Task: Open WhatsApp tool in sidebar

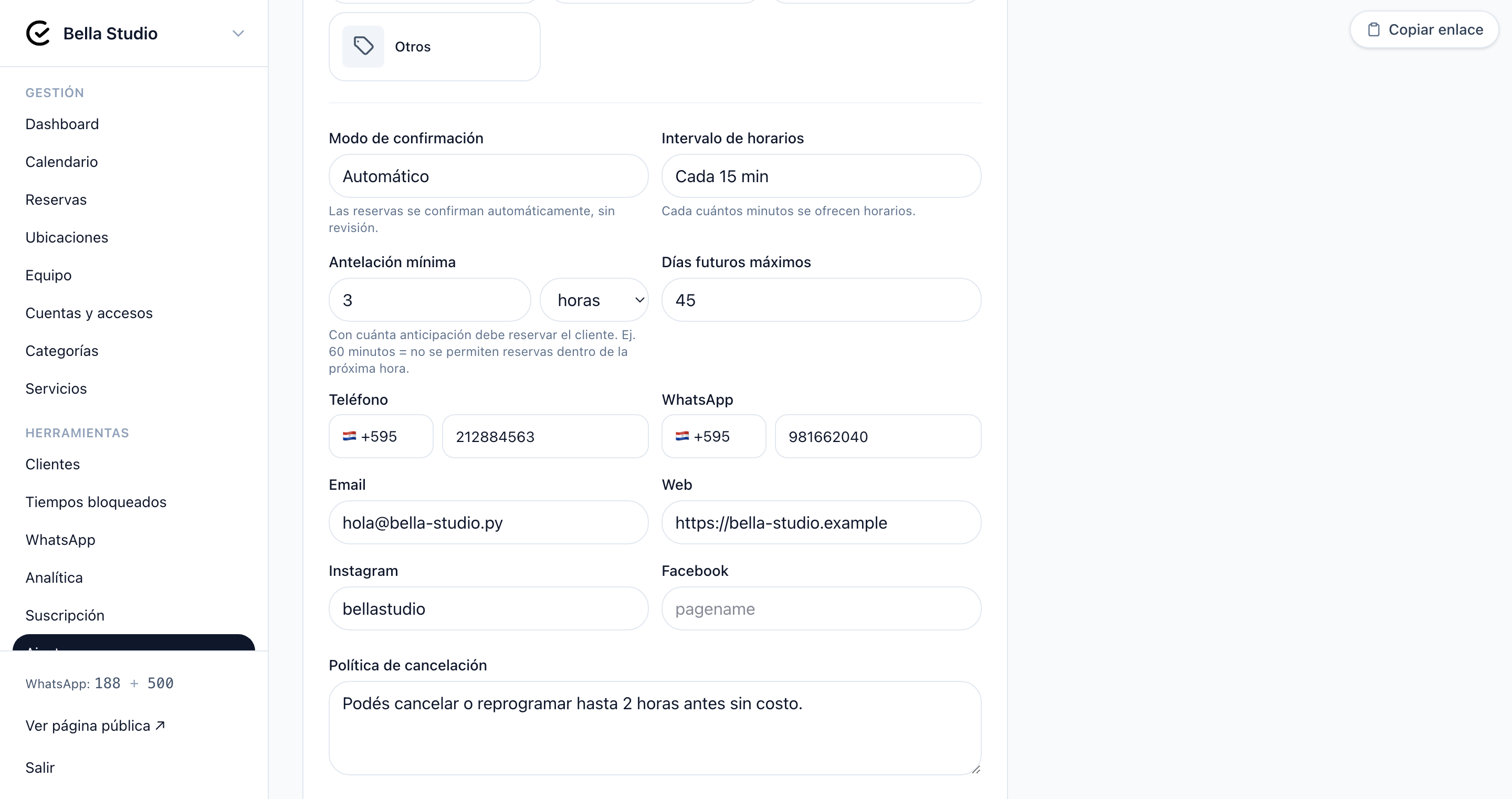Action: pyautogui.click(x=60, y=540)
